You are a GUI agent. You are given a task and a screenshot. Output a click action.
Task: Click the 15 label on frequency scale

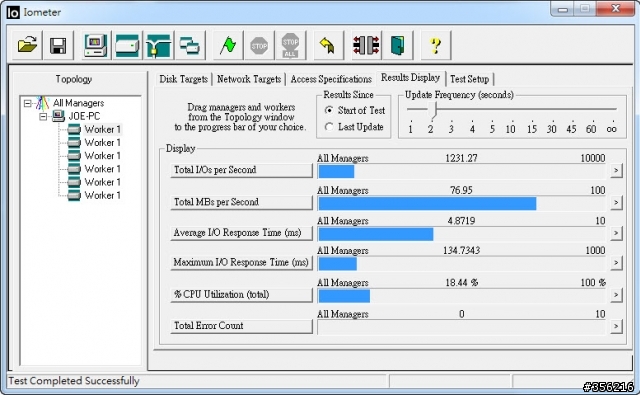pos(531,129)
